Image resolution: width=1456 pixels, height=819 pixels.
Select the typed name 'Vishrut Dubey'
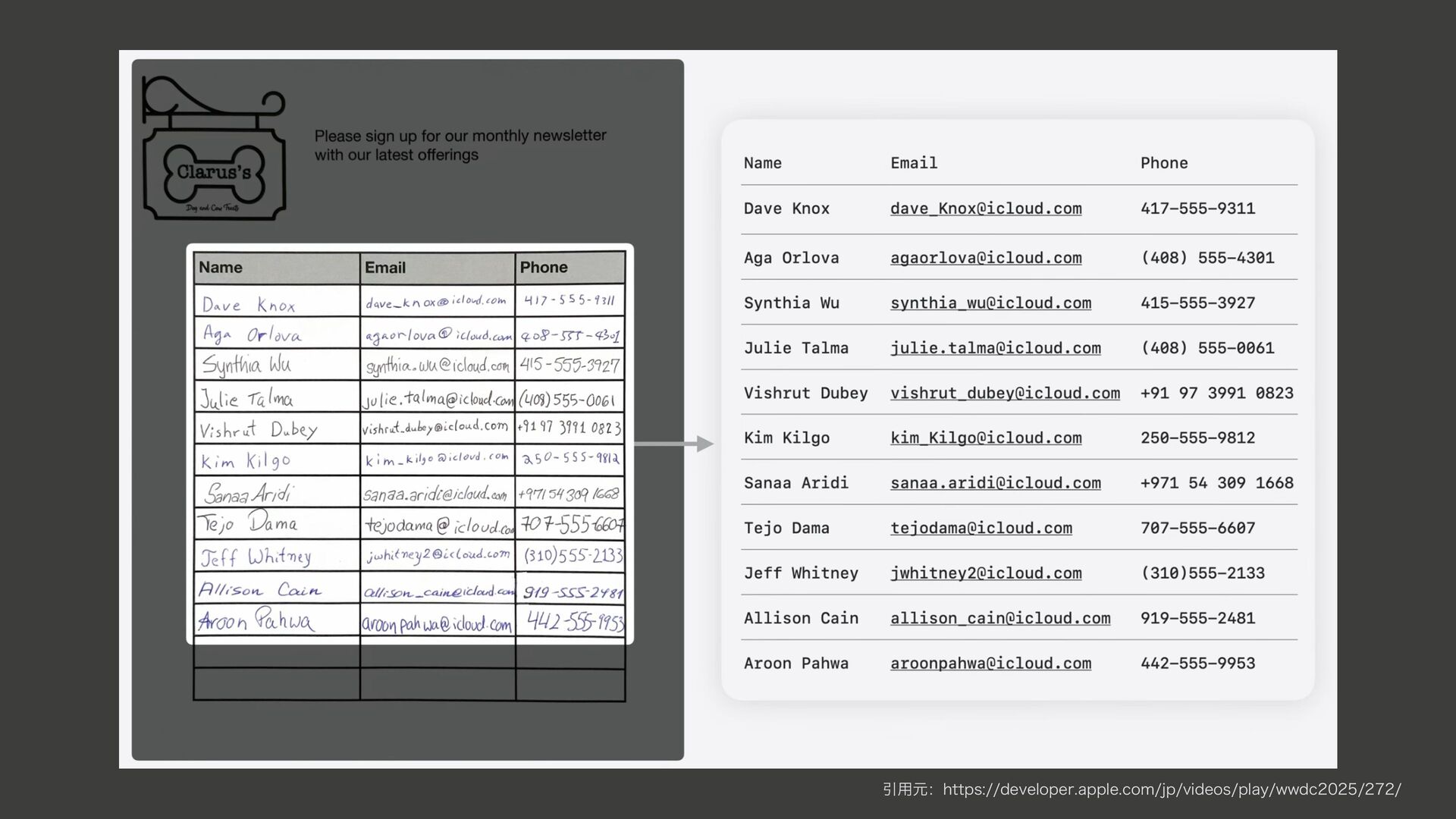805,393
